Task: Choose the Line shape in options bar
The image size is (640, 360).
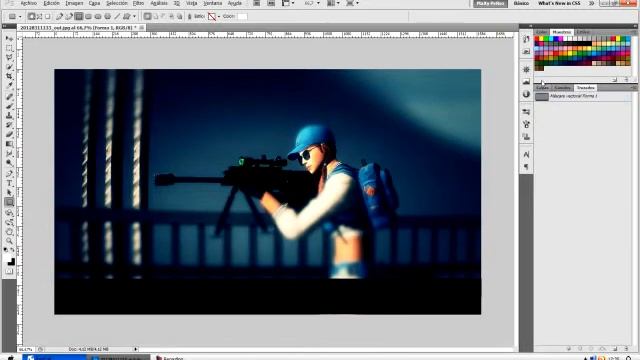Action: pos(117,16)
